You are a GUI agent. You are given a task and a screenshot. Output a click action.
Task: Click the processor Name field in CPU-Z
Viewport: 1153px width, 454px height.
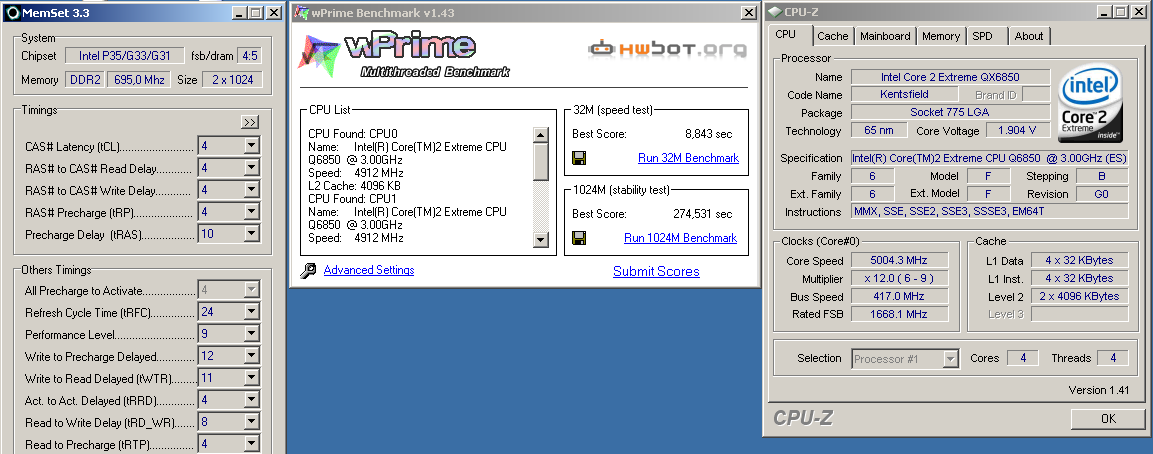[x=950, y=77]
